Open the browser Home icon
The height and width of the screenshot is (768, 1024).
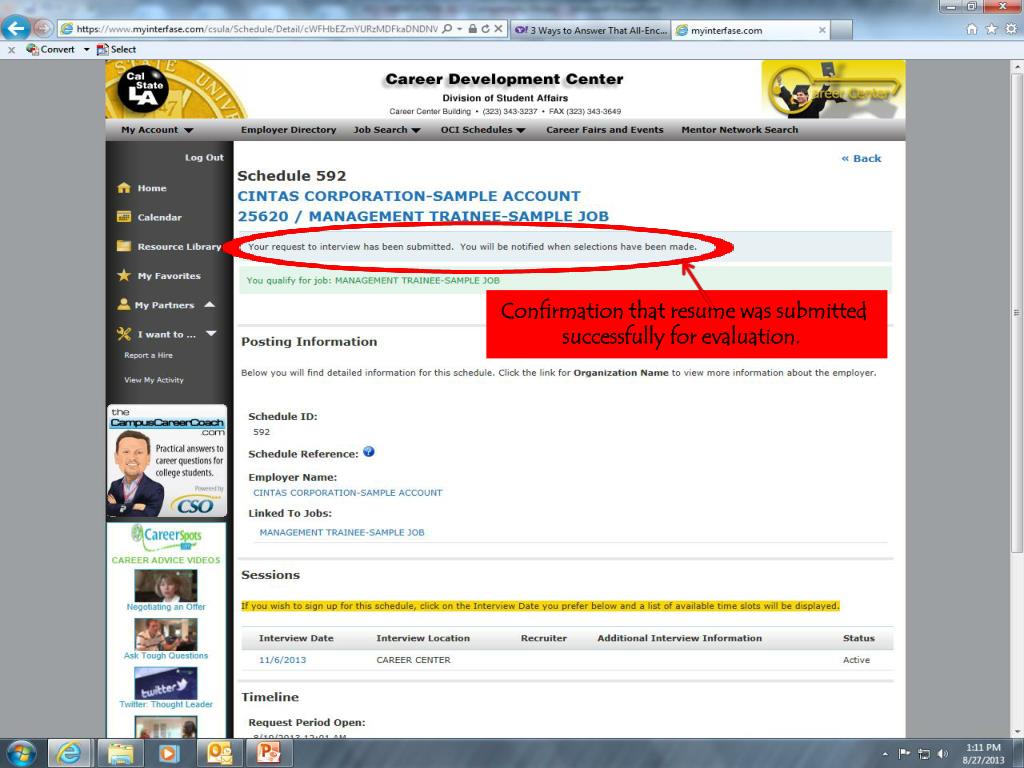[972, 29]
